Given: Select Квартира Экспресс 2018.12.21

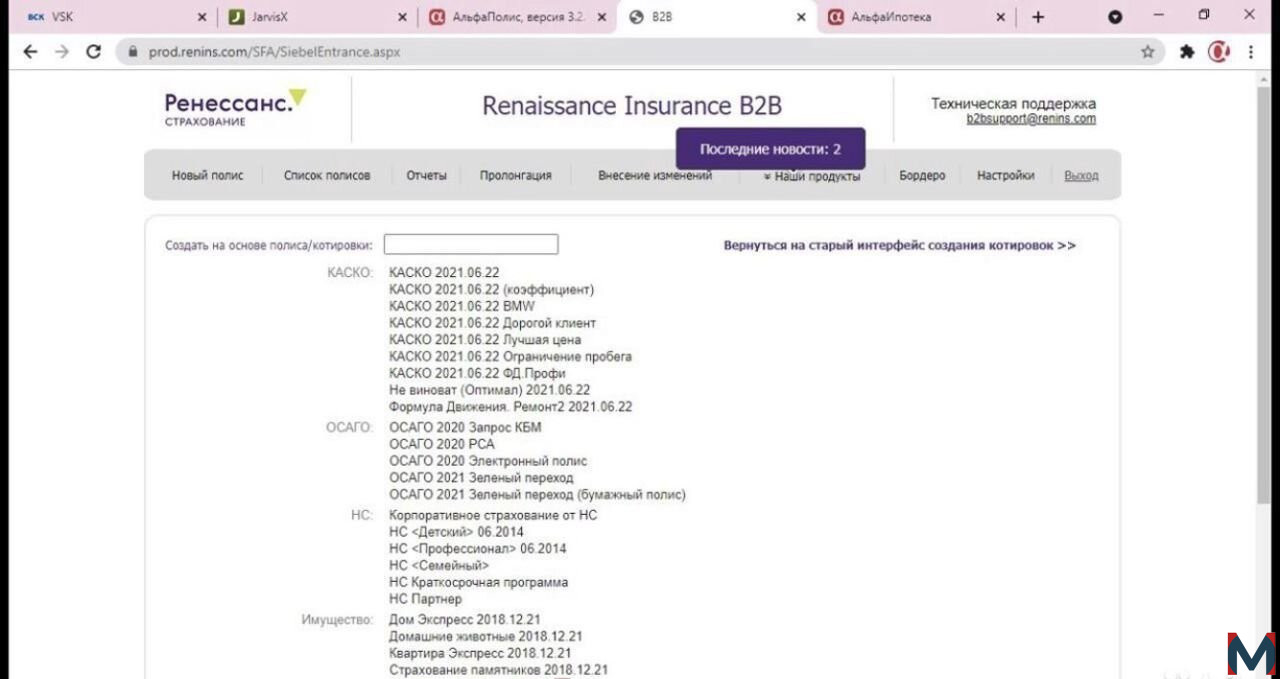Looking at the screenshot, I should 479,653.
